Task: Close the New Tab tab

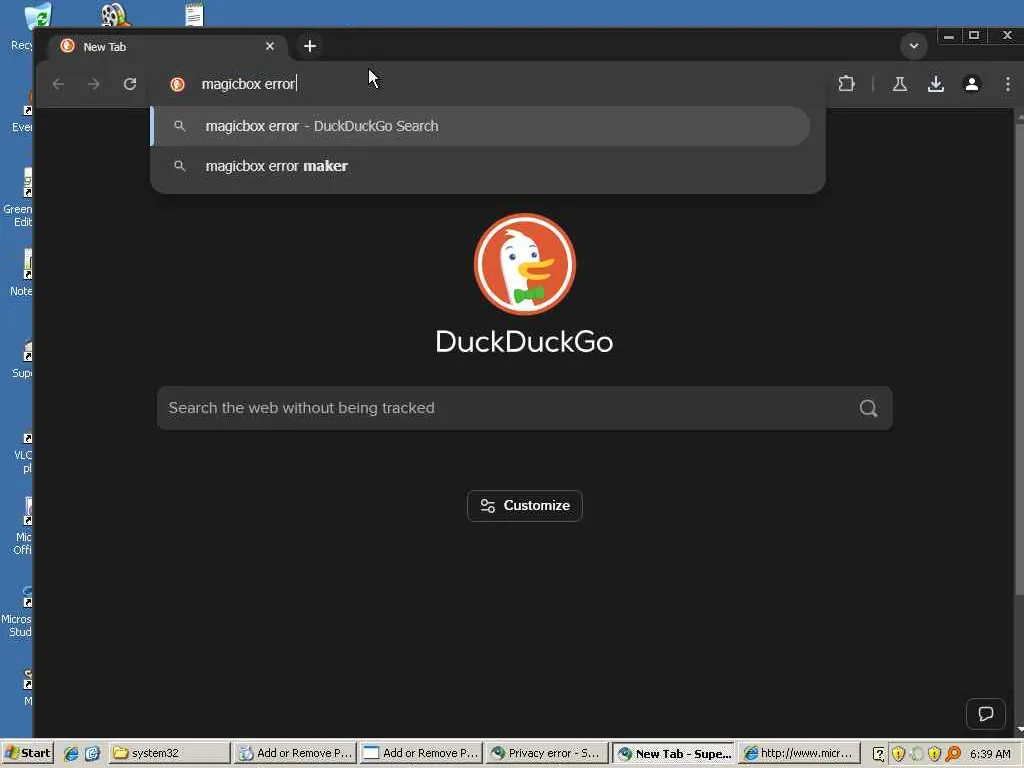Action: pyautogui.click(x=270, y=46)
